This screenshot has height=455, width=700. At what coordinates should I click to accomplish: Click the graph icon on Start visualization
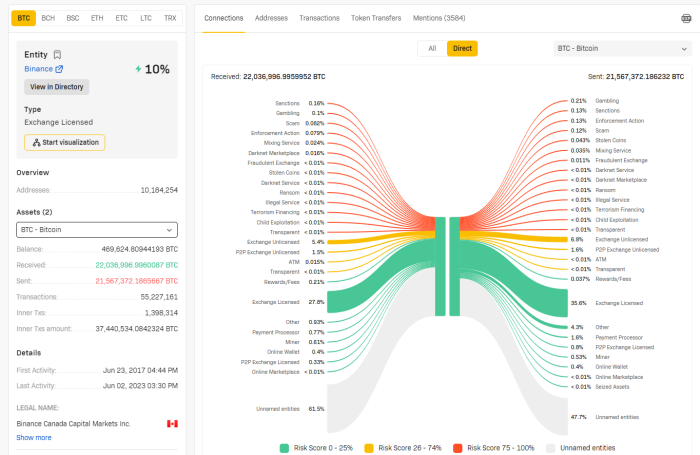tap(36, 143)
